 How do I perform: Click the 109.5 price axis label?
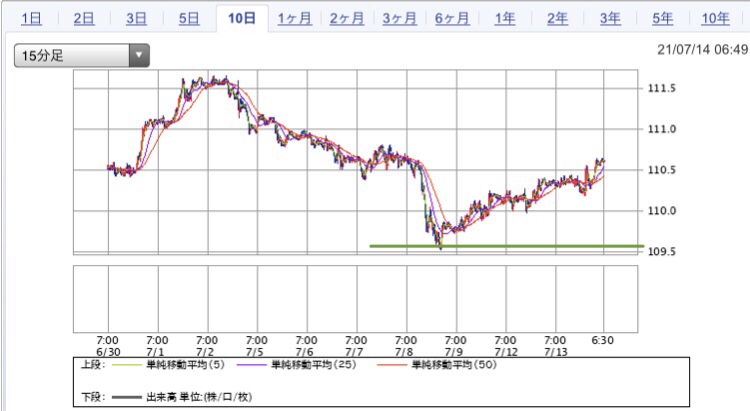tap(662, 252)
